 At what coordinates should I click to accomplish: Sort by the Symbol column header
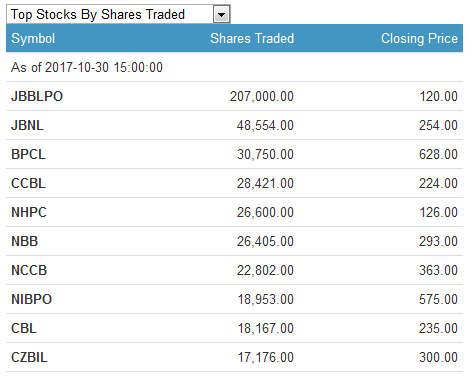[33, 38]
